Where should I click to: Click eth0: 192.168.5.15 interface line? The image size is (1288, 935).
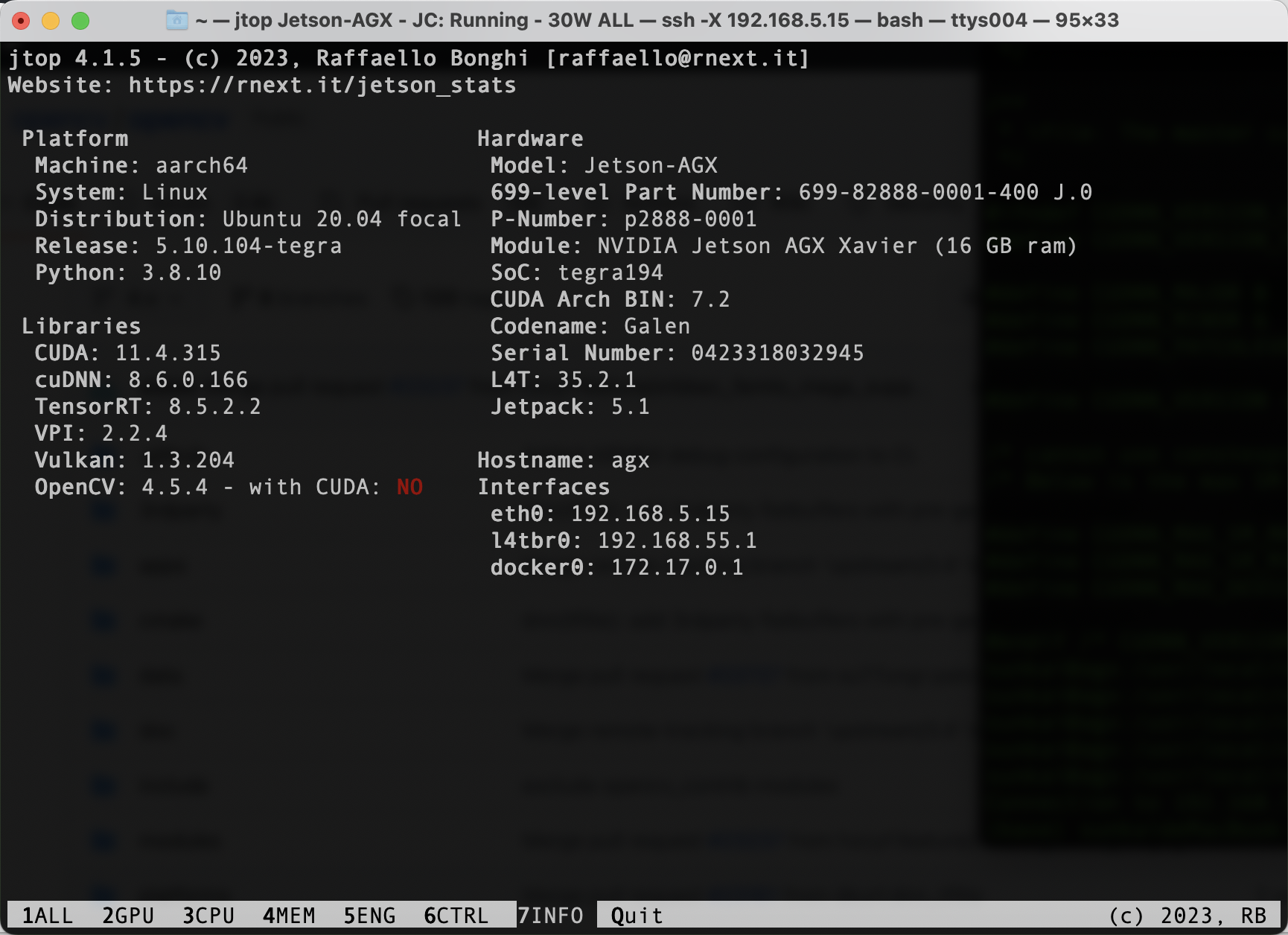click(610, 514)
